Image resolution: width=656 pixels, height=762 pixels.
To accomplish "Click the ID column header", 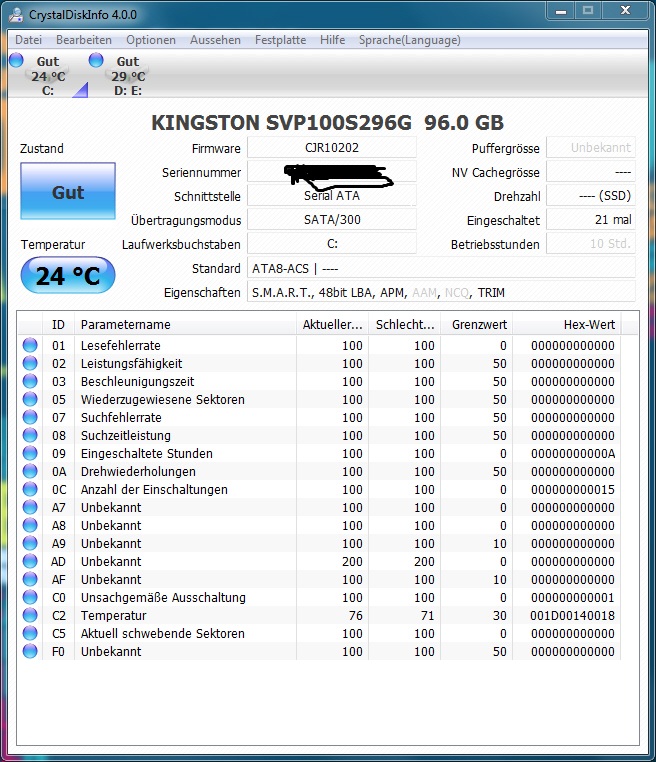I will 58,324.
